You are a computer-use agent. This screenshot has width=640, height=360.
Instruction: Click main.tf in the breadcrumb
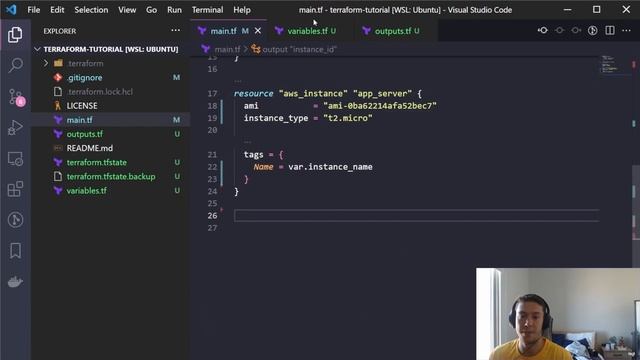tap(227, 49)
